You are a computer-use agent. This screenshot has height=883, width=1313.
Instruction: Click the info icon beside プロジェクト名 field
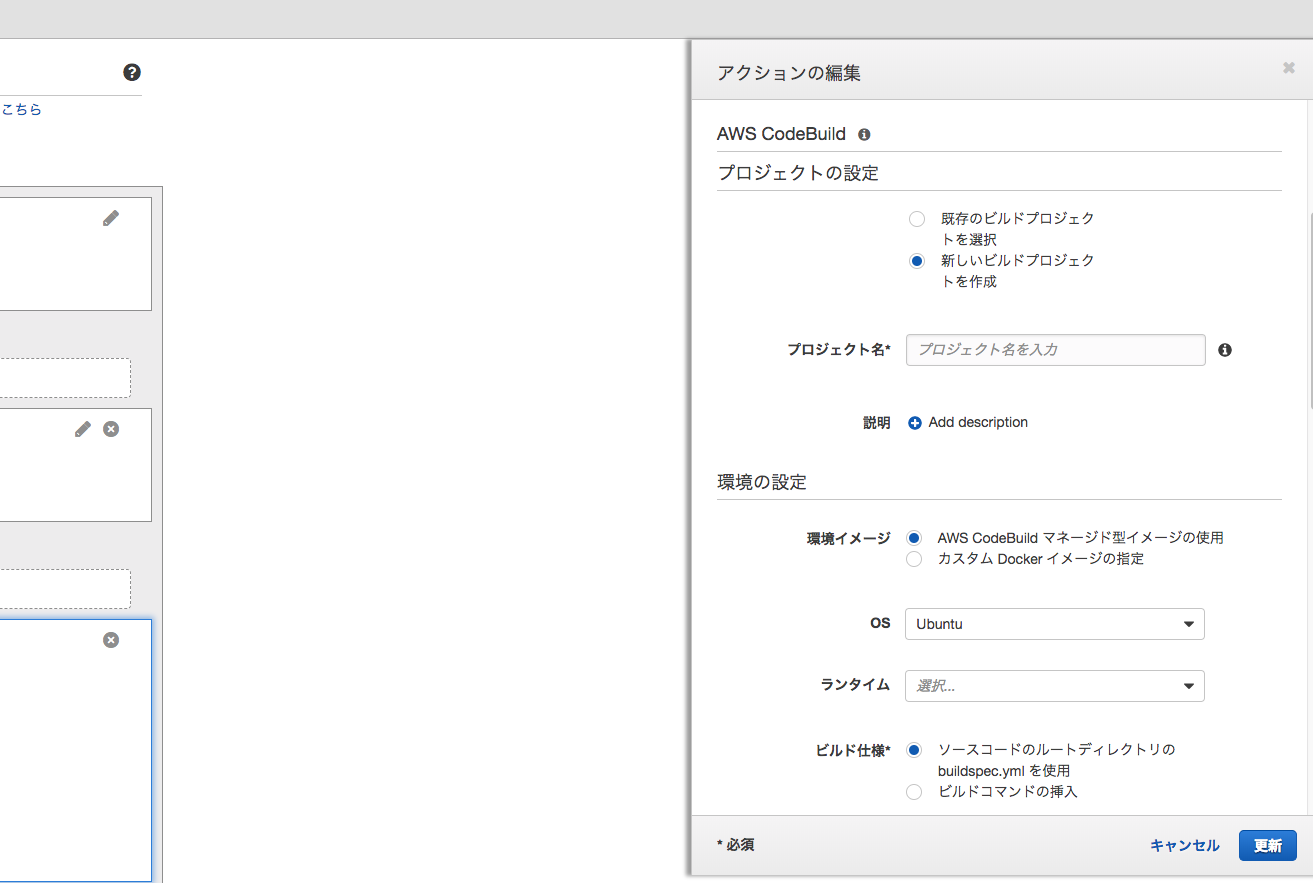(x=1224, y=349)
